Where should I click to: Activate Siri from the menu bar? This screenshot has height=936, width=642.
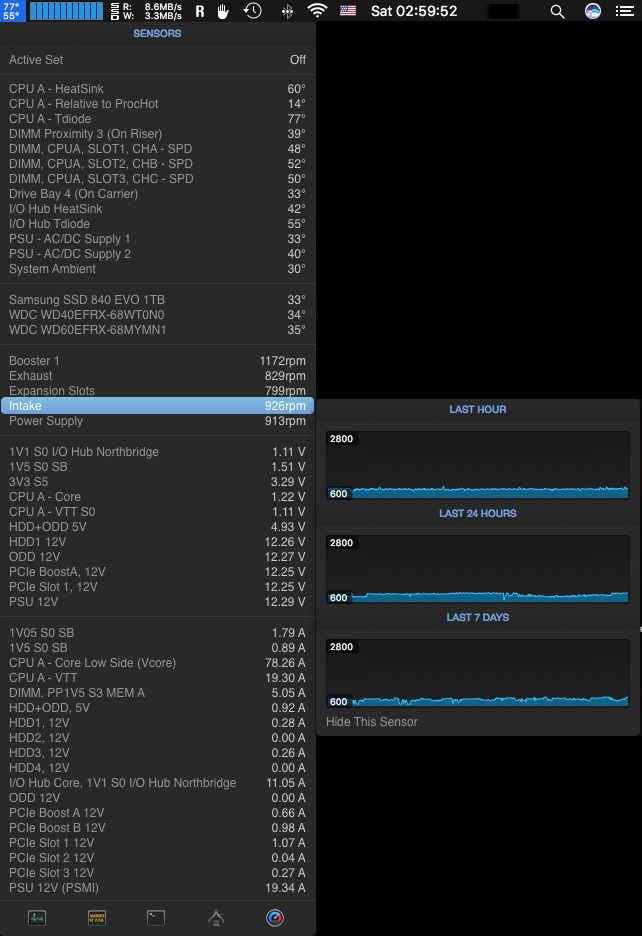pos(592,11)
